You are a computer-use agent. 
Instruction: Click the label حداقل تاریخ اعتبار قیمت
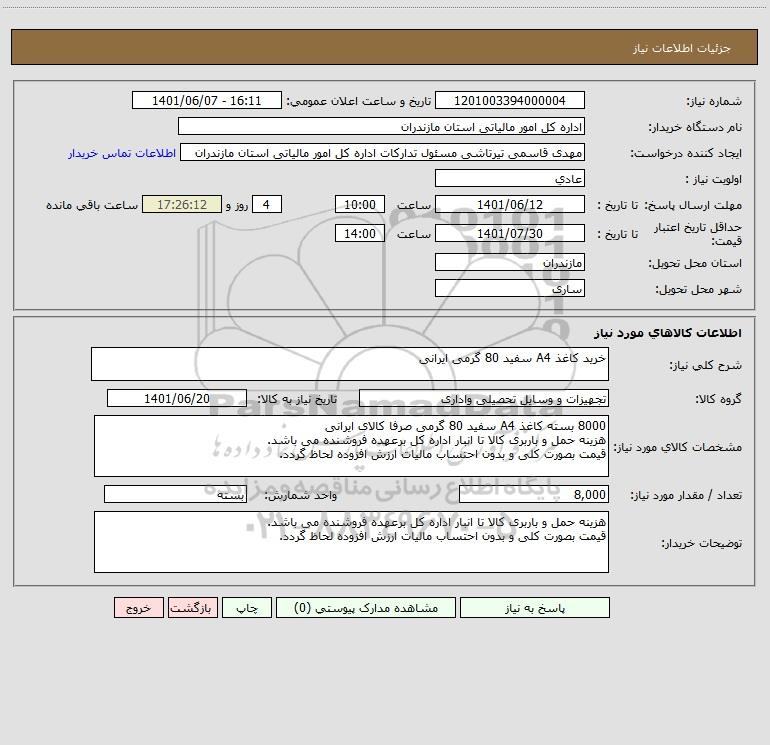[x=698, y=234]
